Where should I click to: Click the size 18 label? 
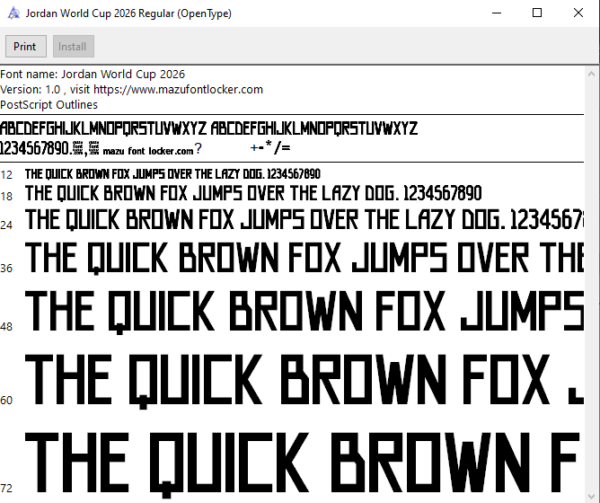coord(7,197)
